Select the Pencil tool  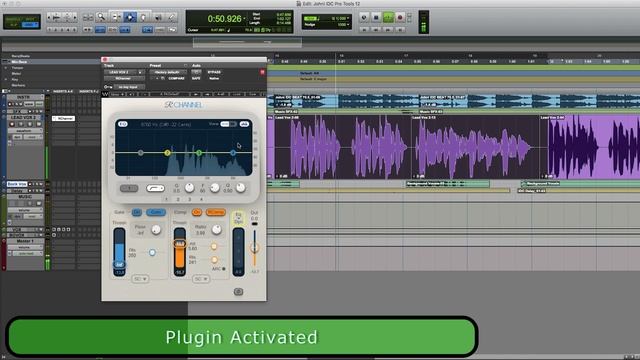click(172, 17)
